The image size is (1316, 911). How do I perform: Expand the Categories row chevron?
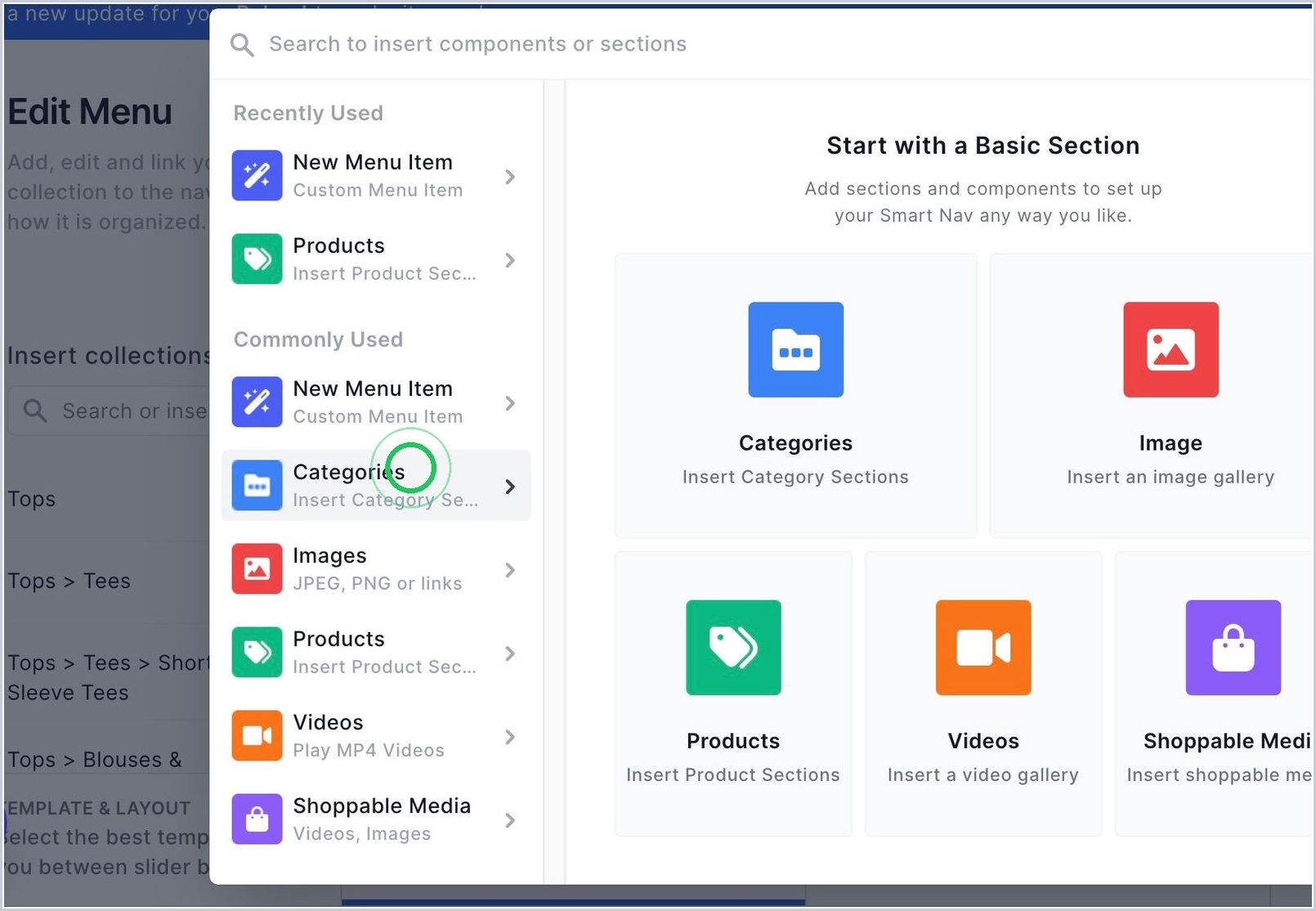(510, 487)
